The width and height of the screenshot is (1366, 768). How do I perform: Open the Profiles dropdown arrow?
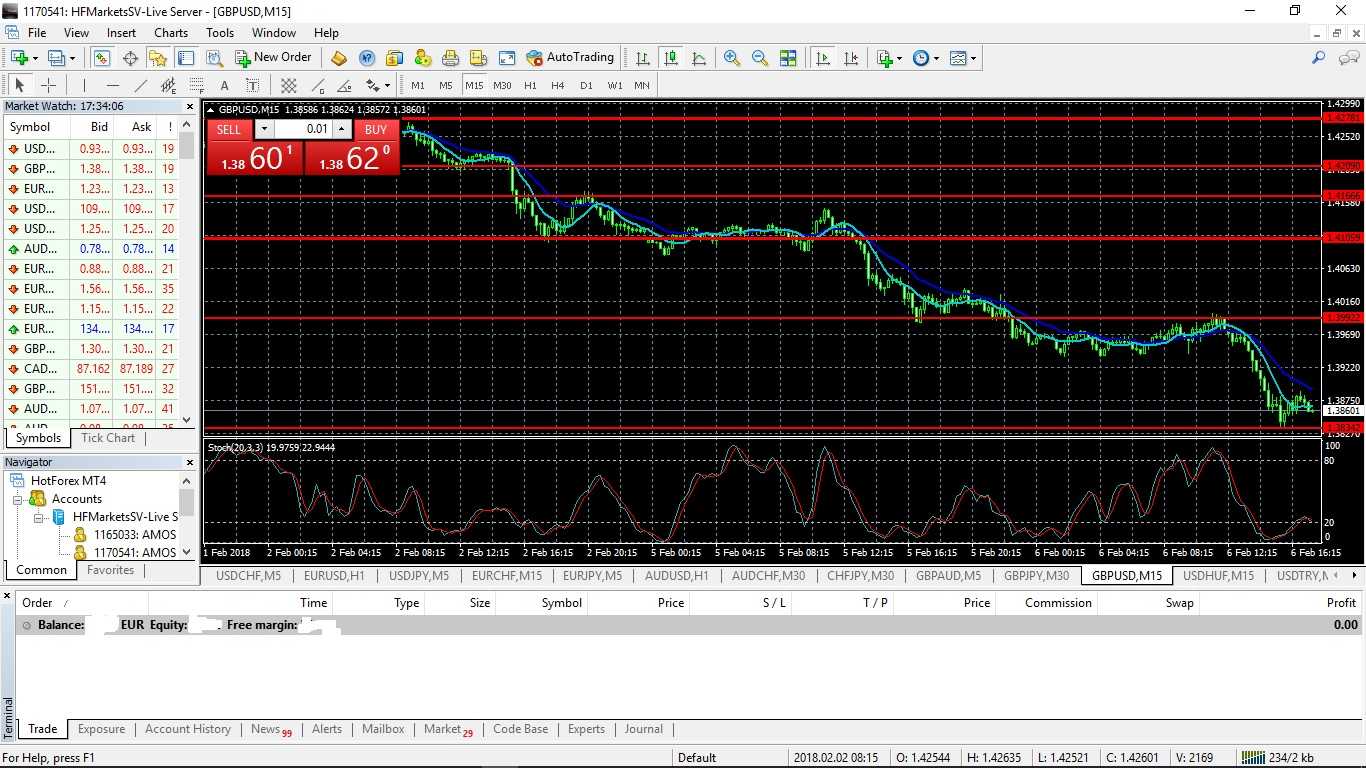(x=73, y=58)
